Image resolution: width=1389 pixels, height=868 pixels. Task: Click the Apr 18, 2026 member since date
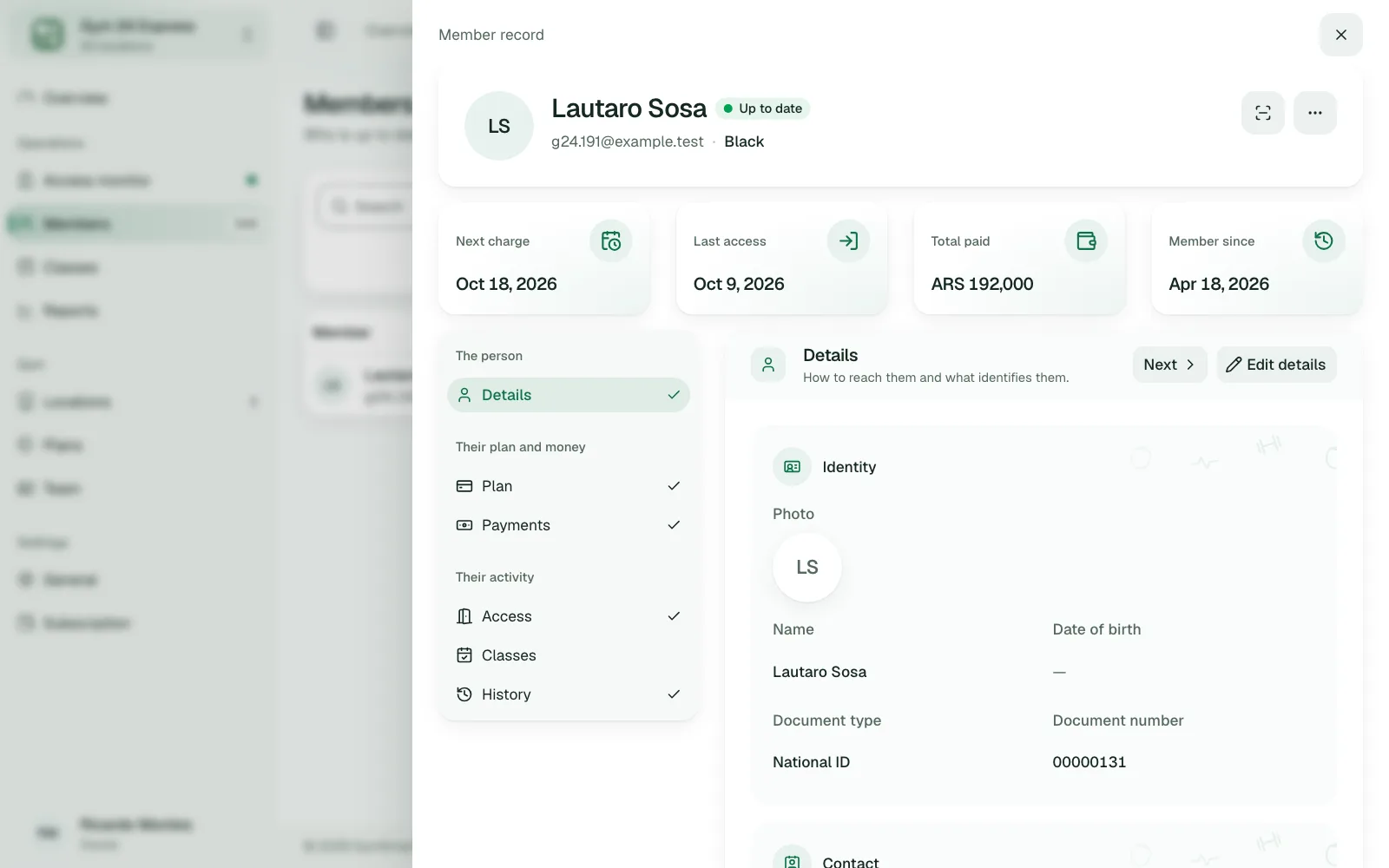point(1219,284)
